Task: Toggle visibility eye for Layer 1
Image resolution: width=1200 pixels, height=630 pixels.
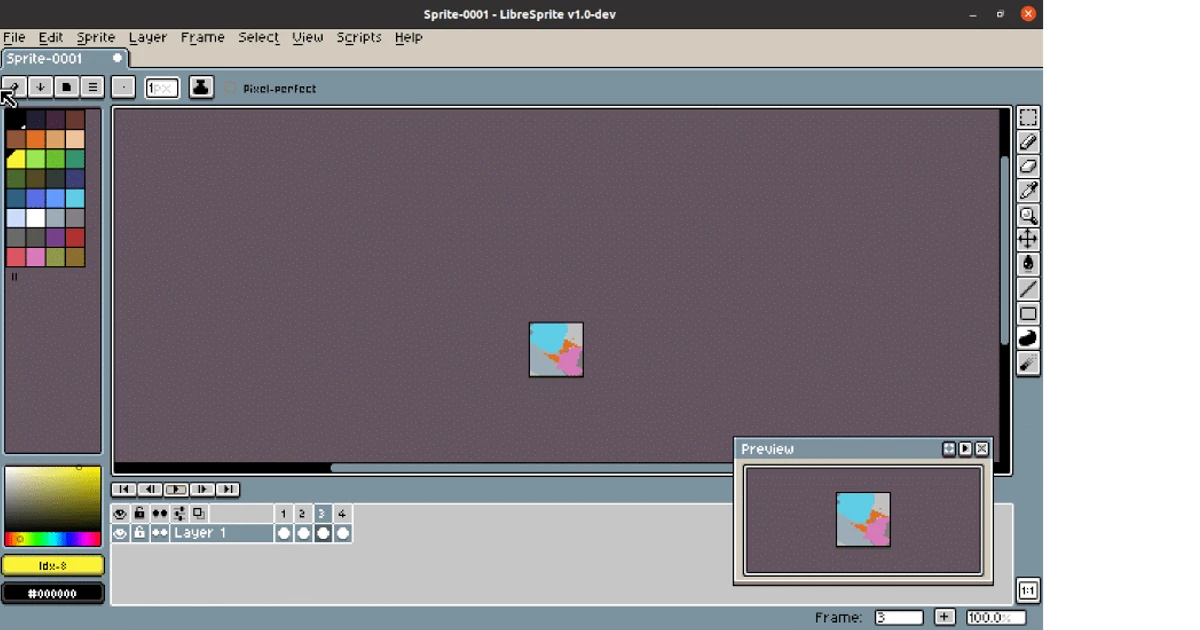Action: pos(120,534)
